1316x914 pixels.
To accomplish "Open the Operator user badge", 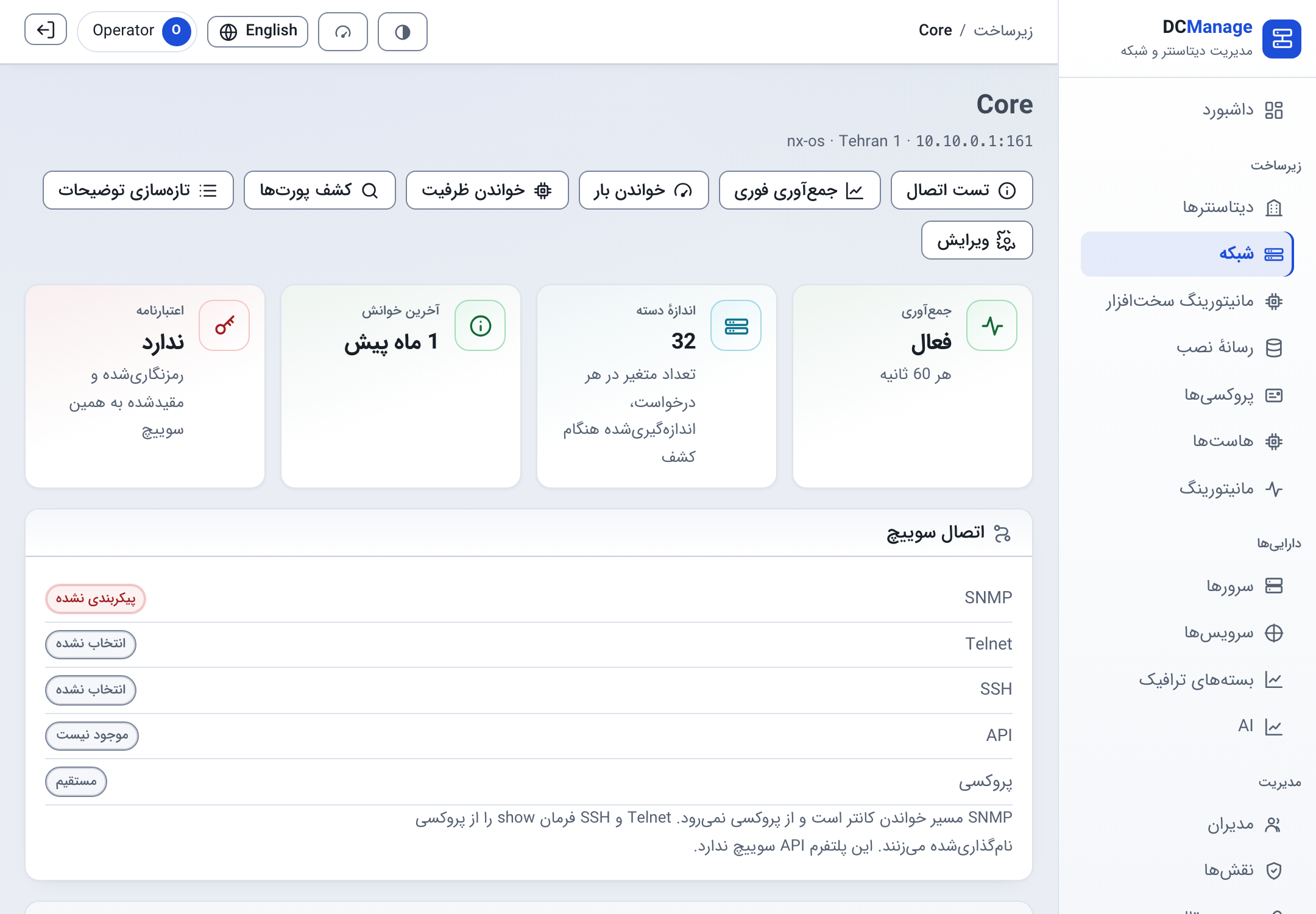I will point(137,31).
